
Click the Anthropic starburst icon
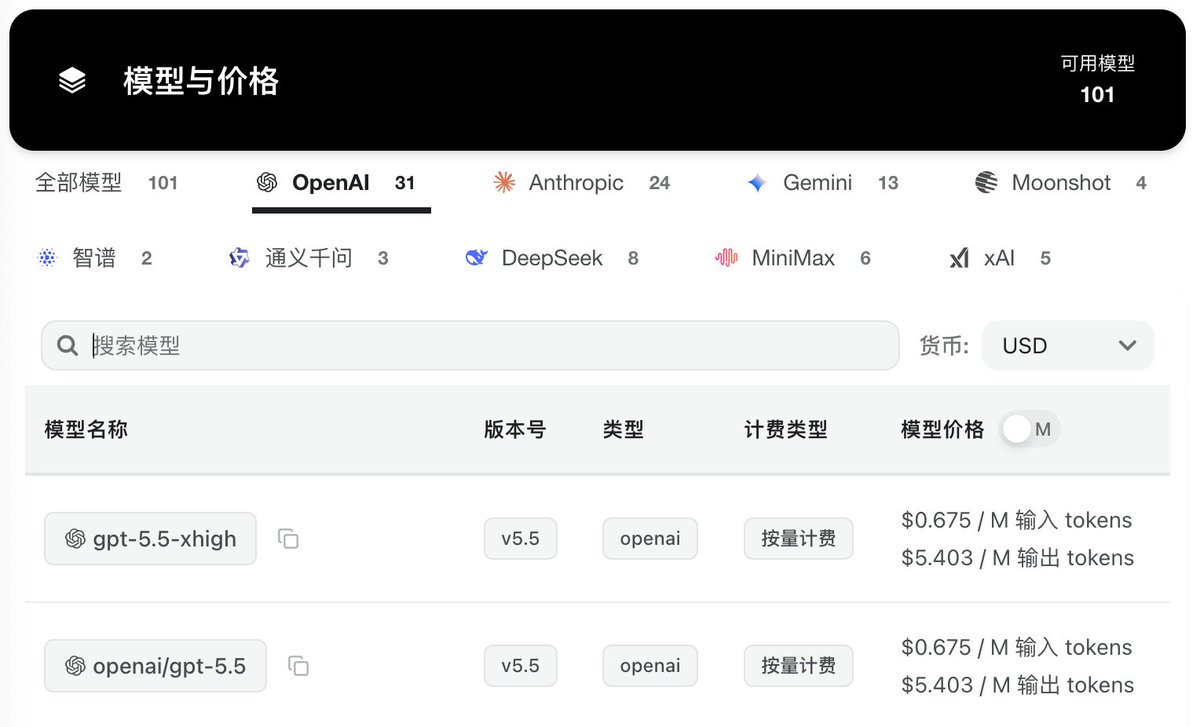pos(504,182)
